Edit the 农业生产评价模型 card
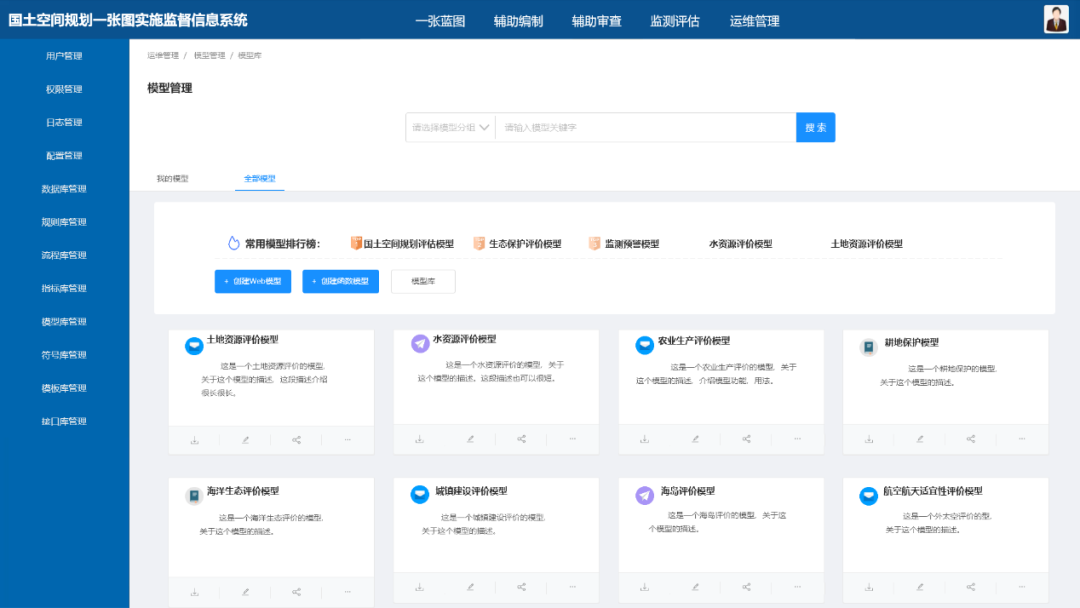This screenshot has height=608, width=1080. [x=696, y=439]
